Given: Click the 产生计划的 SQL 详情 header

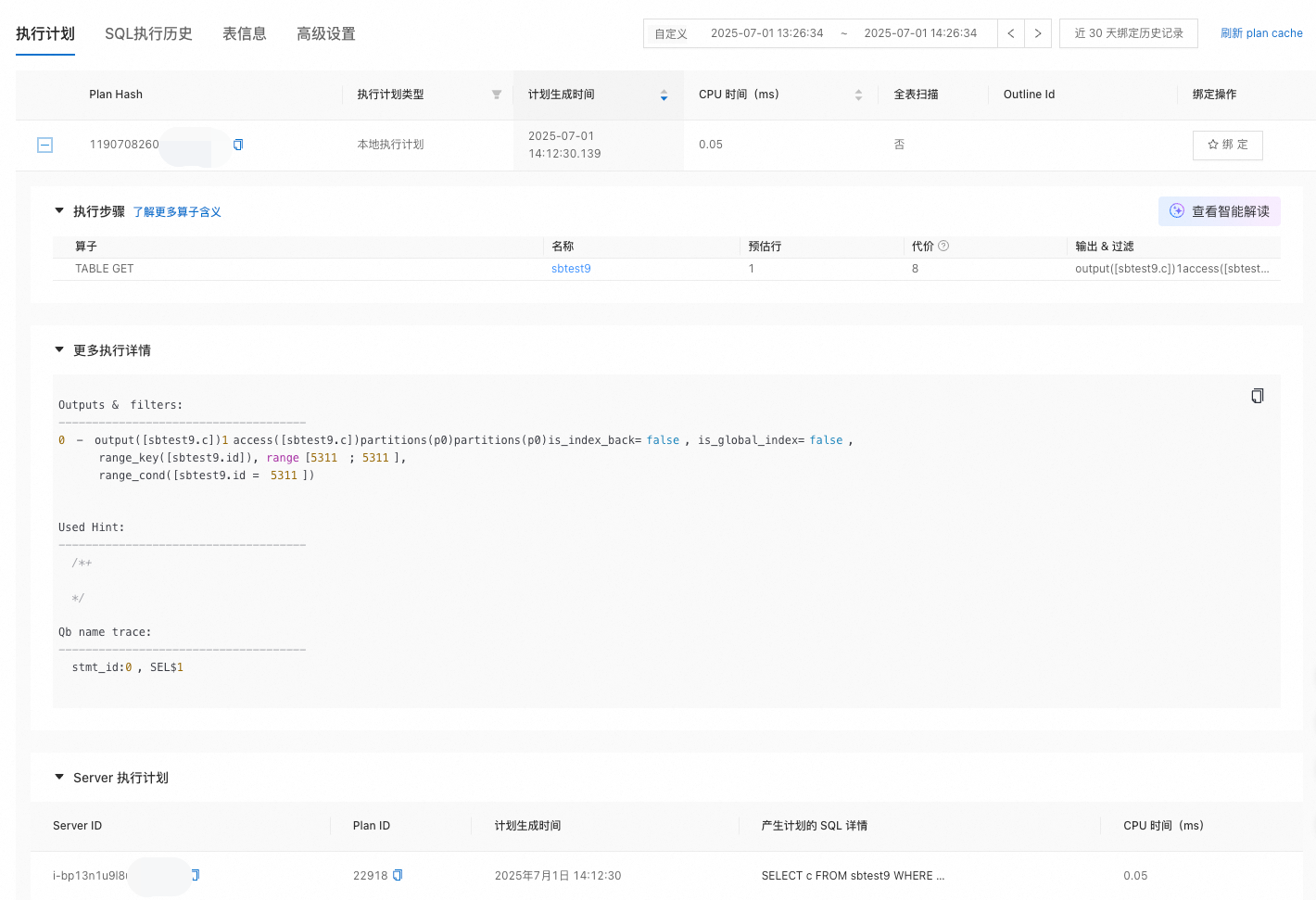Looking at the screenshot, I should (x=815, y=826).
